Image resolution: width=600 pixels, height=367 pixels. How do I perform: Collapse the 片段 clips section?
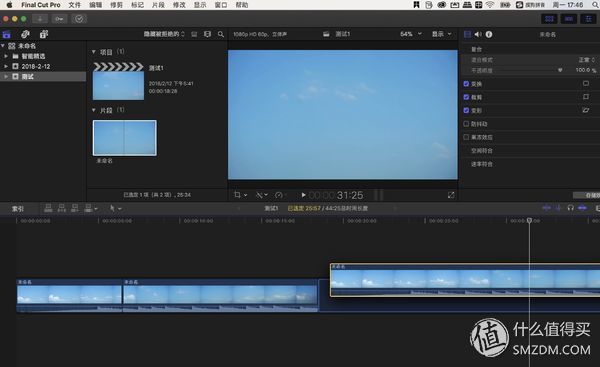[x=94, y=110]
